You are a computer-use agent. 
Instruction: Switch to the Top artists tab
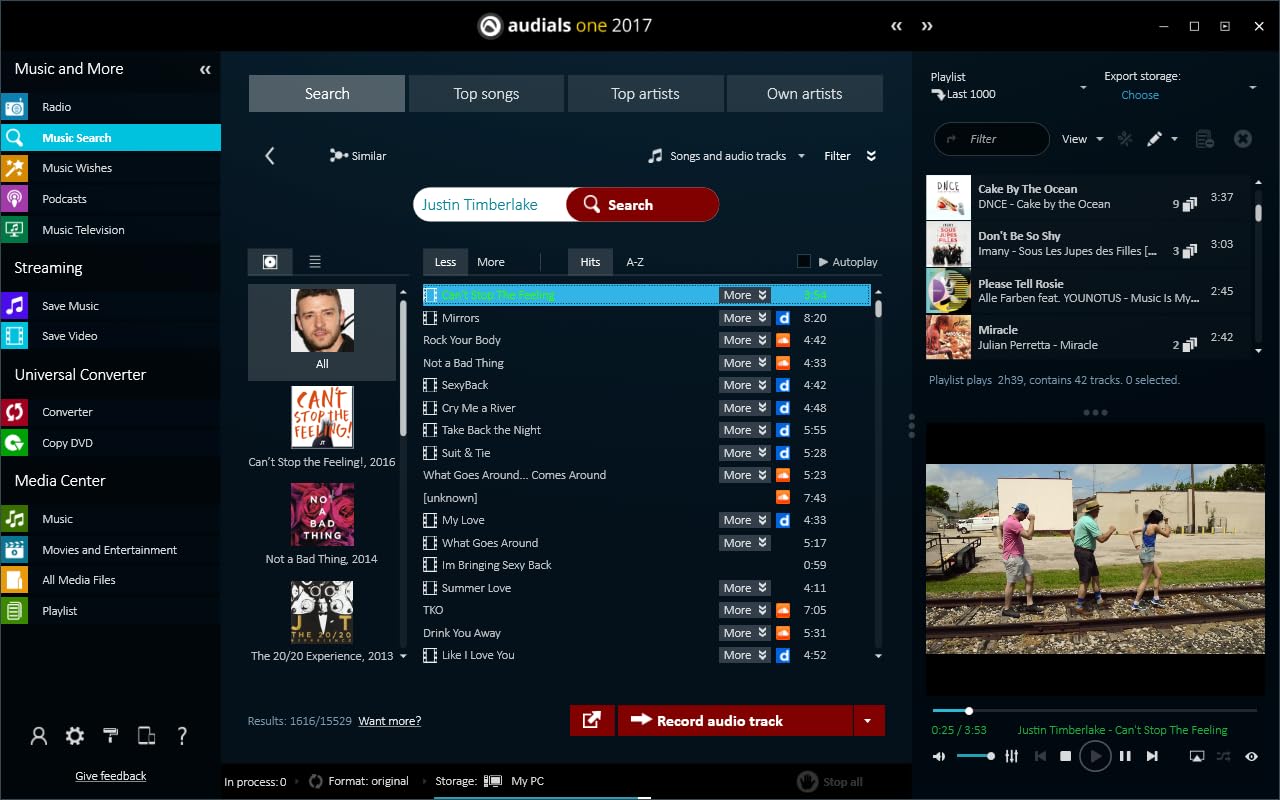[645, 94]
